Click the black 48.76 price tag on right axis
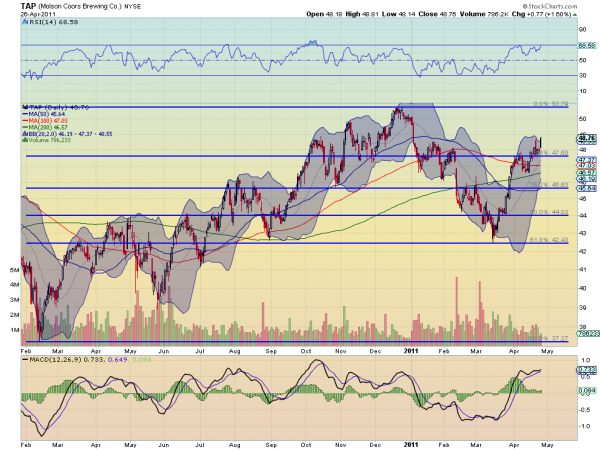600x450 pixels. coord(587,137)
